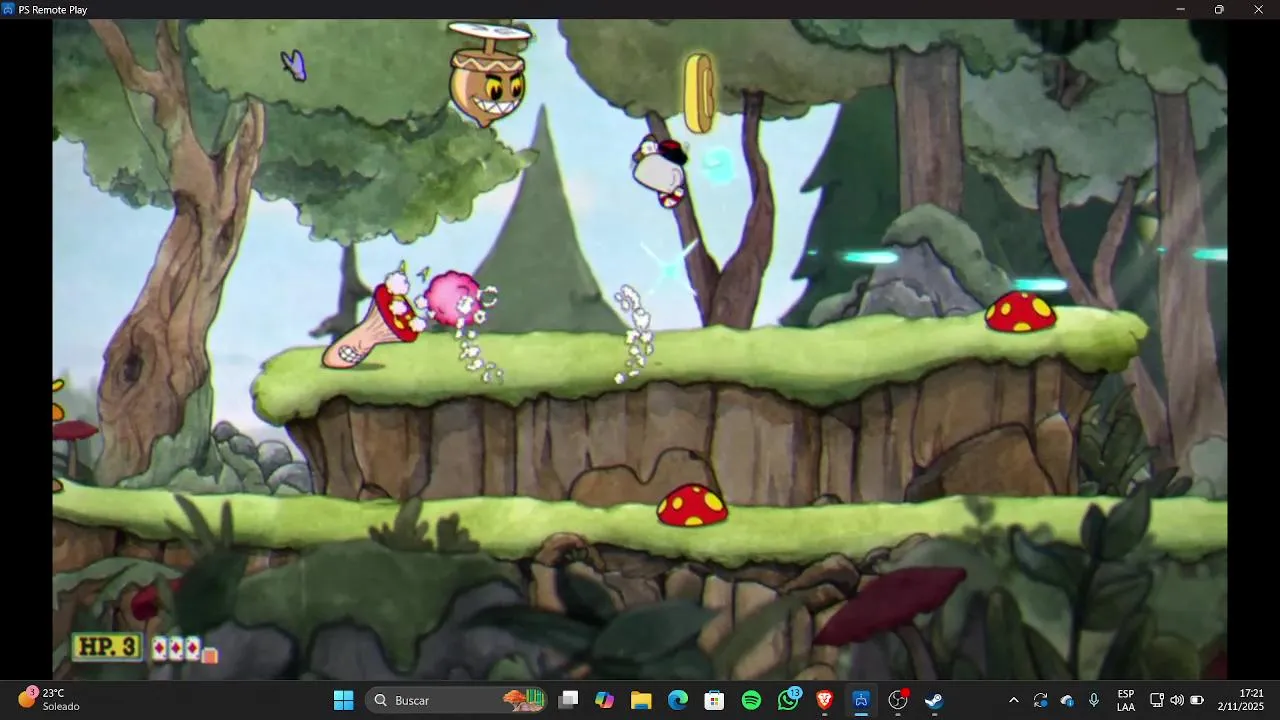This screenshot has width=1280, height=720.
Task: Click the PS Remote Play title icon
Action: tap(9, 9)
